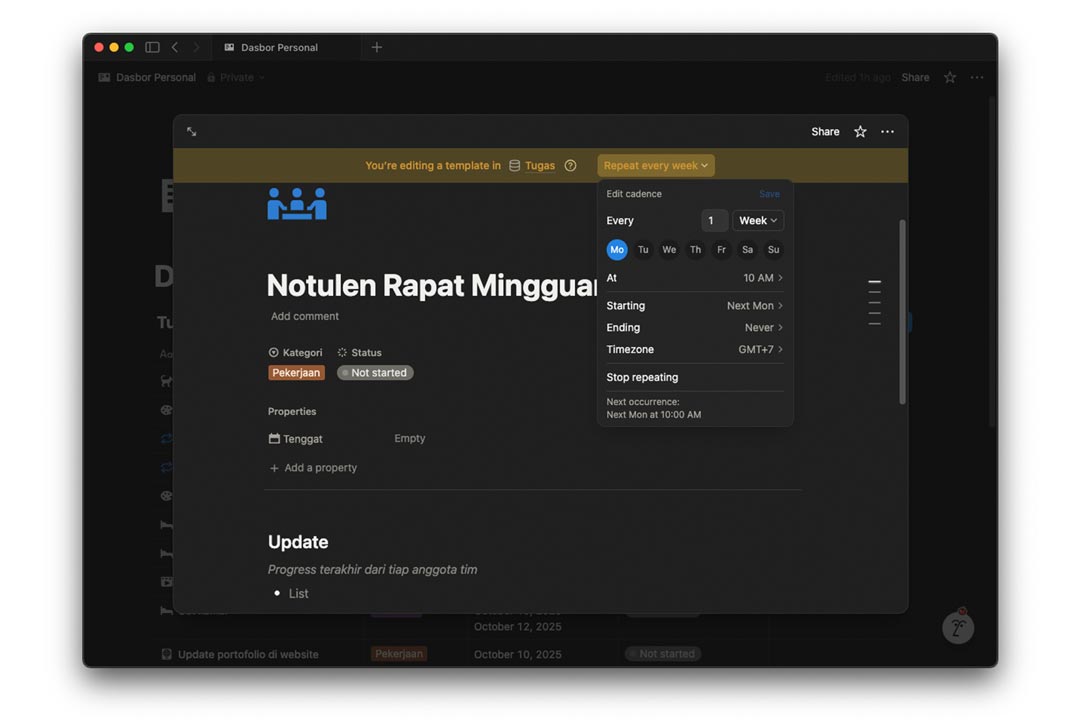Favorite the page using the star icon
Screen dimensions: 1080x720
pos(859,131)
